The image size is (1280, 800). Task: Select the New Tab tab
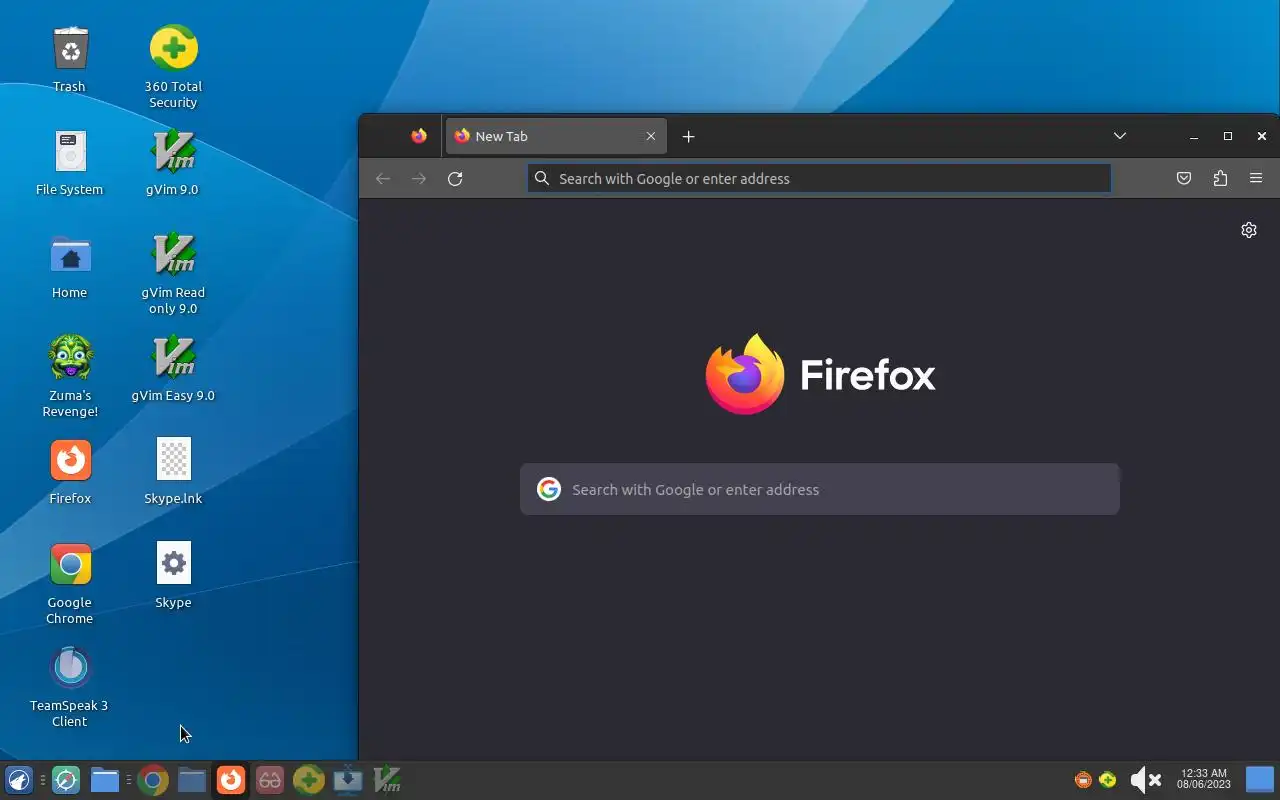coord(556,136)
